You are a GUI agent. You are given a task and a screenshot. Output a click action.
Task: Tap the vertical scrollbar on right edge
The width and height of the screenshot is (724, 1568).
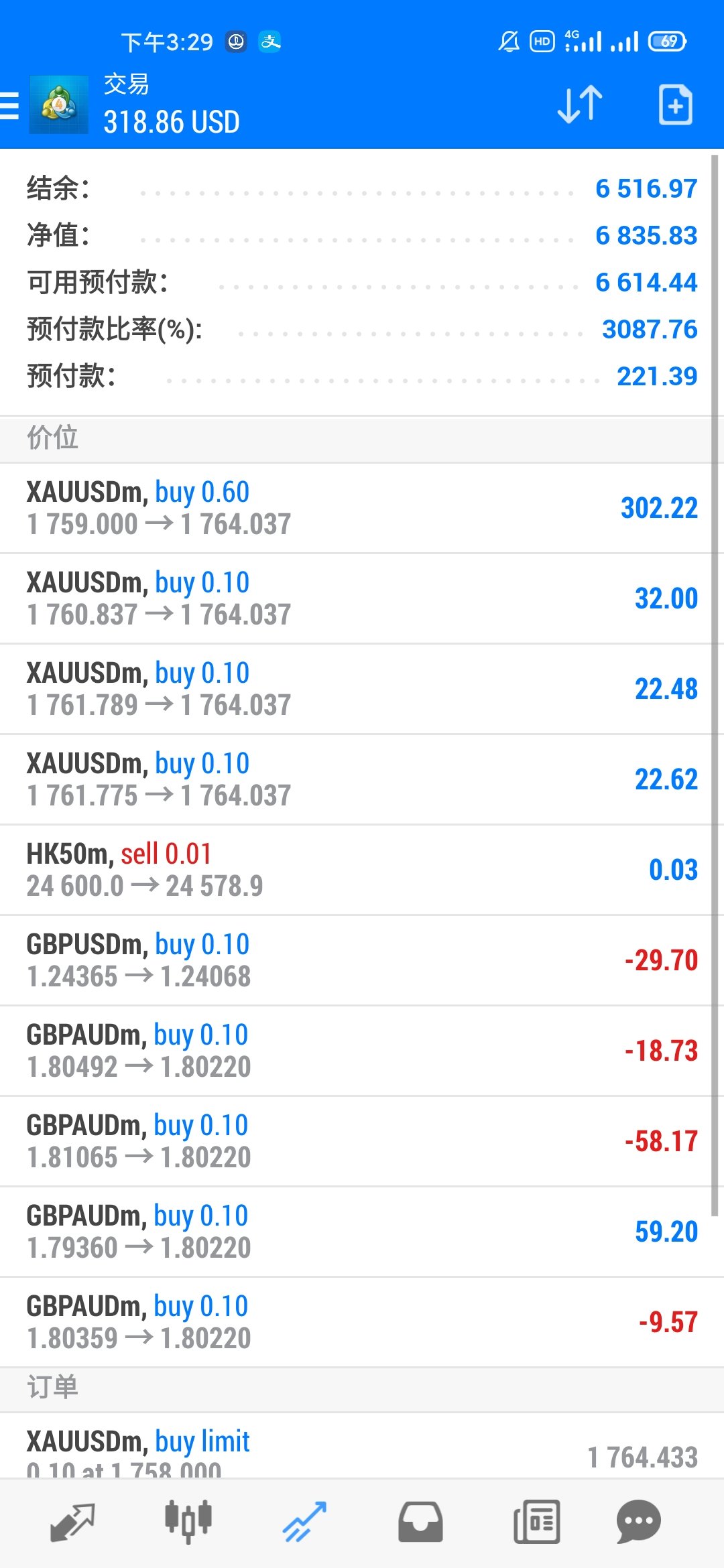(715, 683)
